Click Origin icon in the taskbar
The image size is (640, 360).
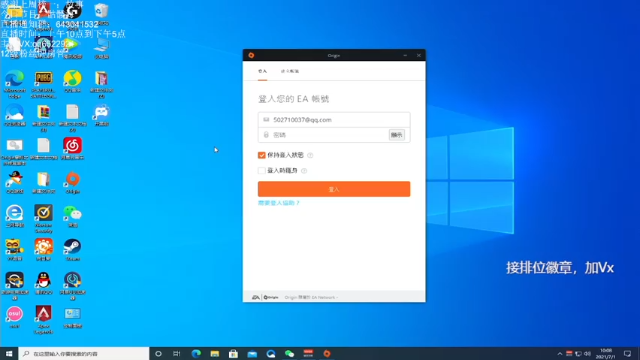pos(327,353)
